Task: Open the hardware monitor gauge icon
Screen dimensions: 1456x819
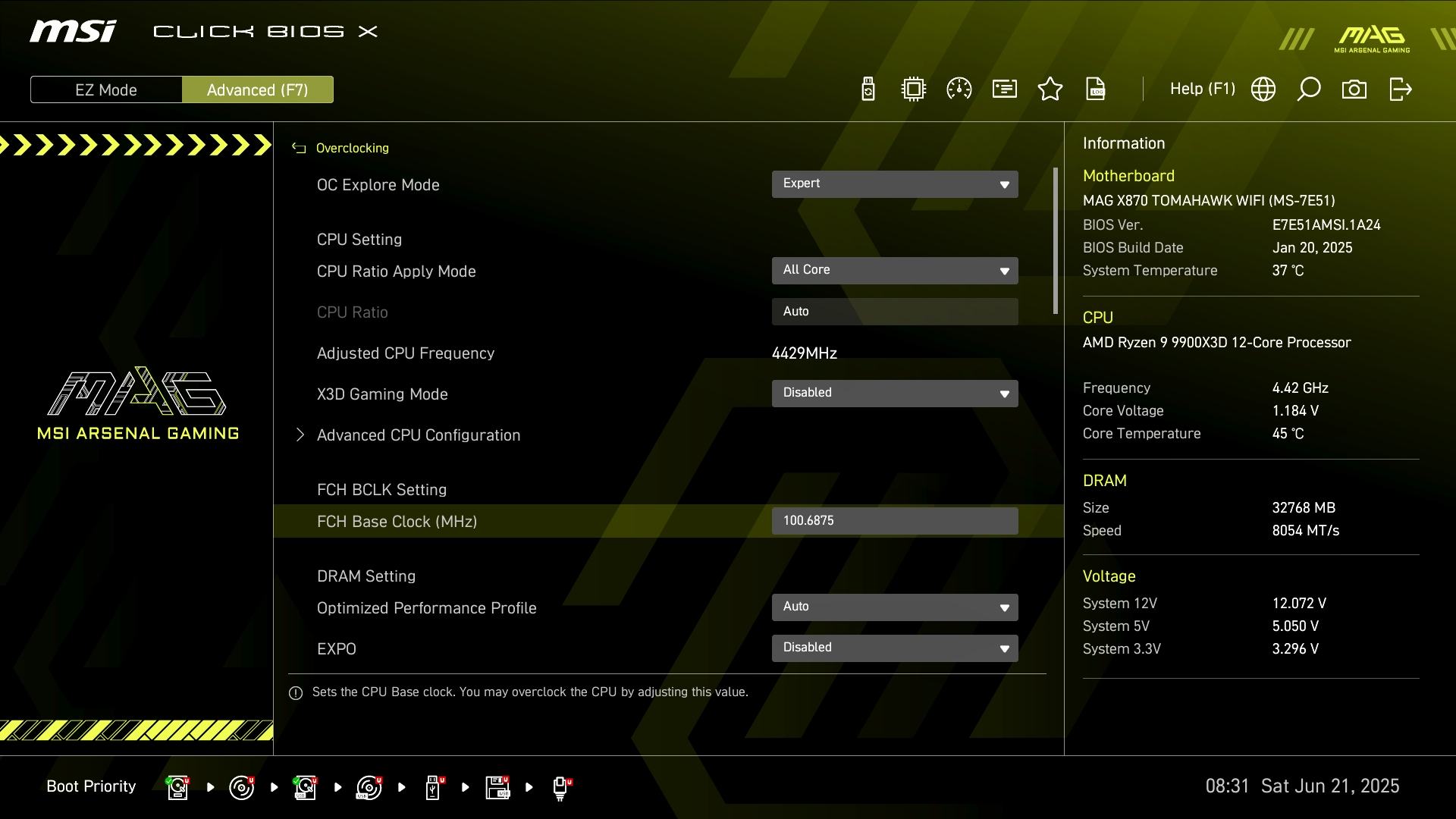Action: coord(959,89)
